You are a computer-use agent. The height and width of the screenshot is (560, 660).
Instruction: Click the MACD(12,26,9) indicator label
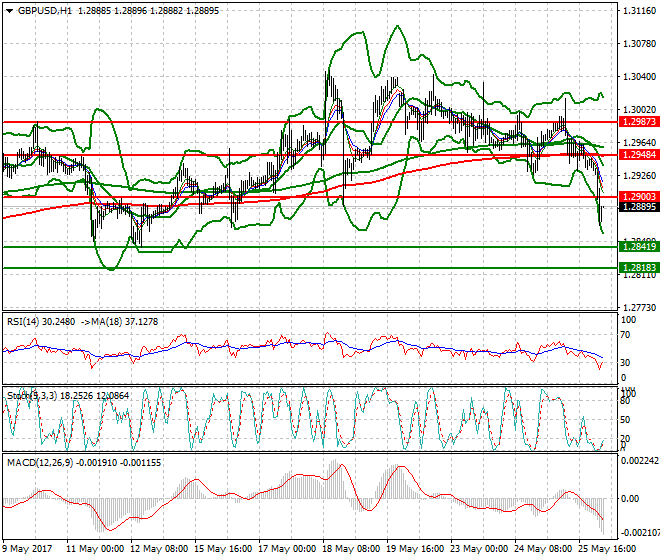pyautogui.click(x=38, y=465)
